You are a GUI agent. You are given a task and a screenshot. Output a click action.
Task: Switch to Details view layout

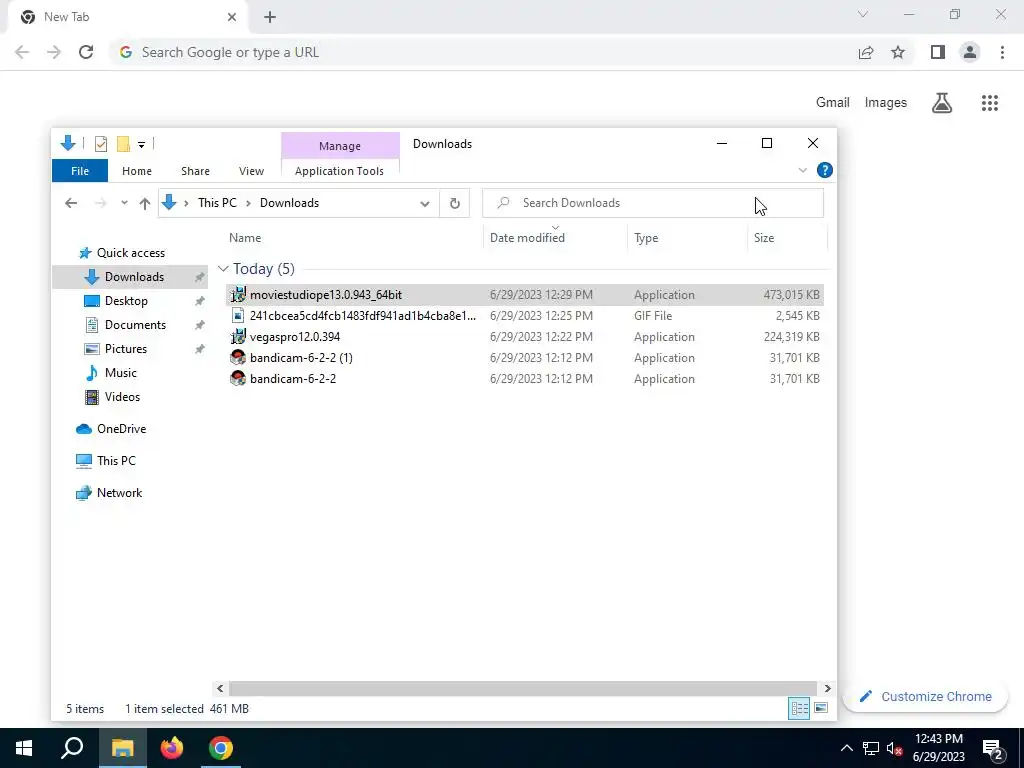[799, 708]
